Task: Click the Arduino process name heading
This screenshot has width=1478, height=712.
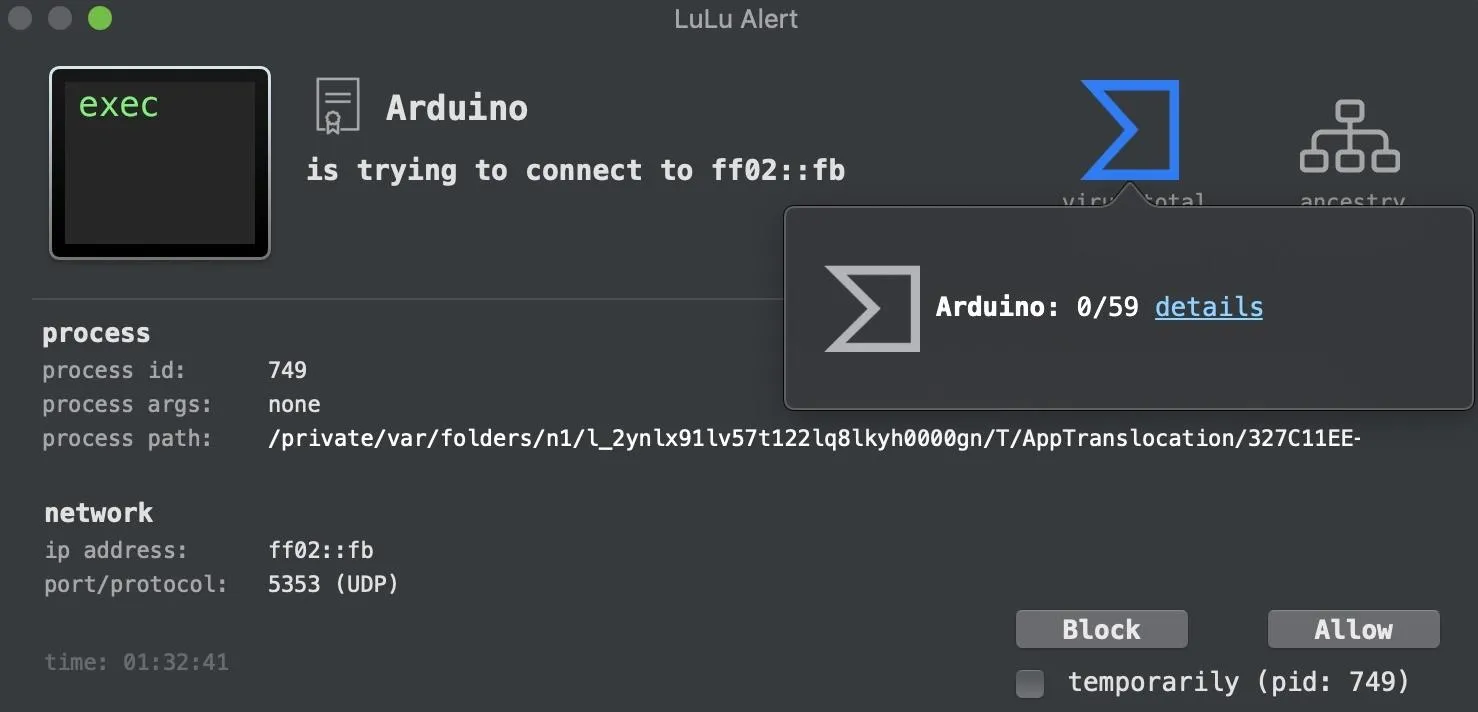Action: [x=457, y=108]
